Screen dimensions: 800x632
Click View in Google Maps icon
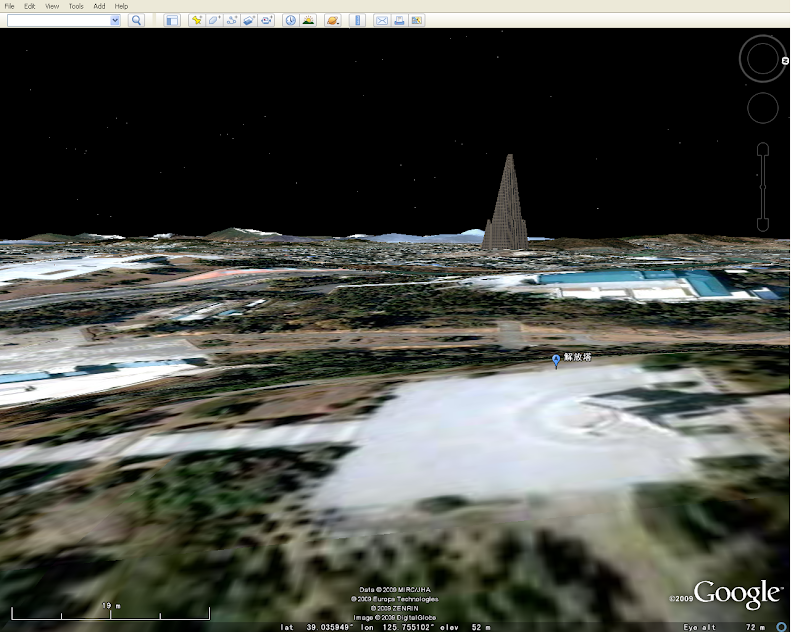point(416,20)
